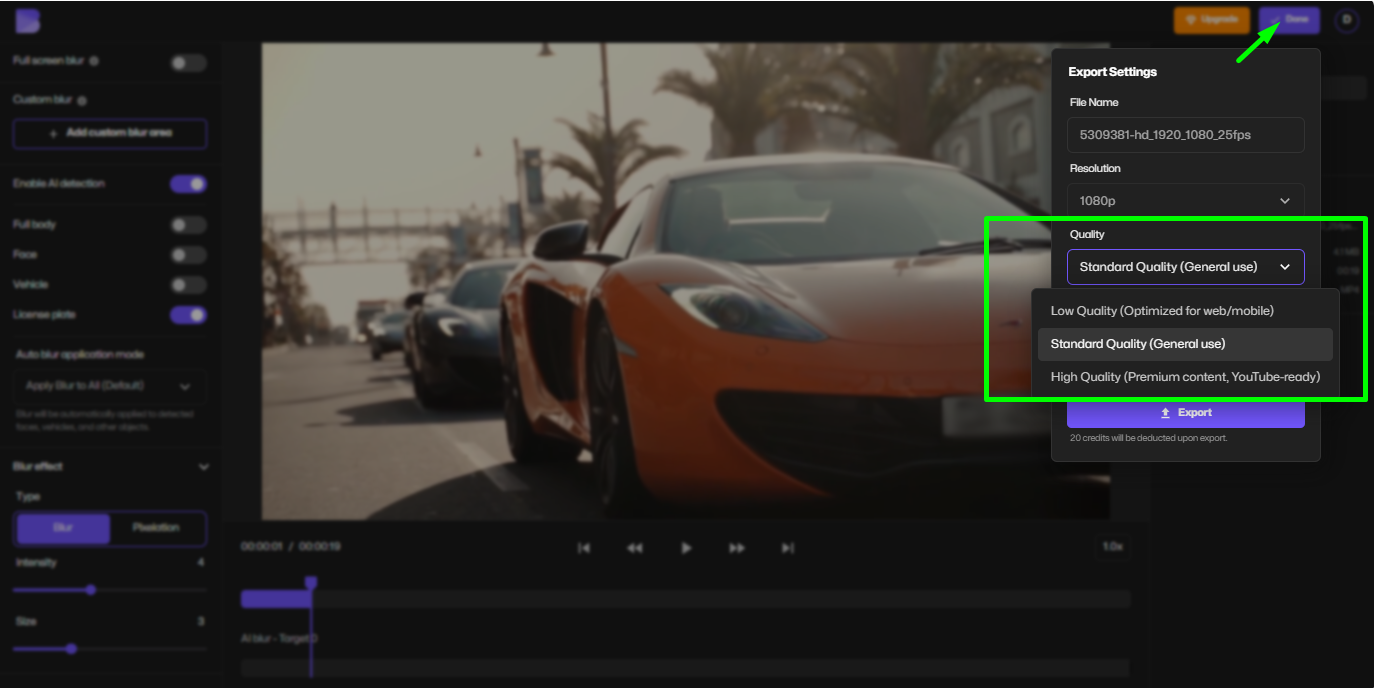This screenshot has width=1374, height=688.
Task: Click the File Name input field
Action: point(1185,135)
